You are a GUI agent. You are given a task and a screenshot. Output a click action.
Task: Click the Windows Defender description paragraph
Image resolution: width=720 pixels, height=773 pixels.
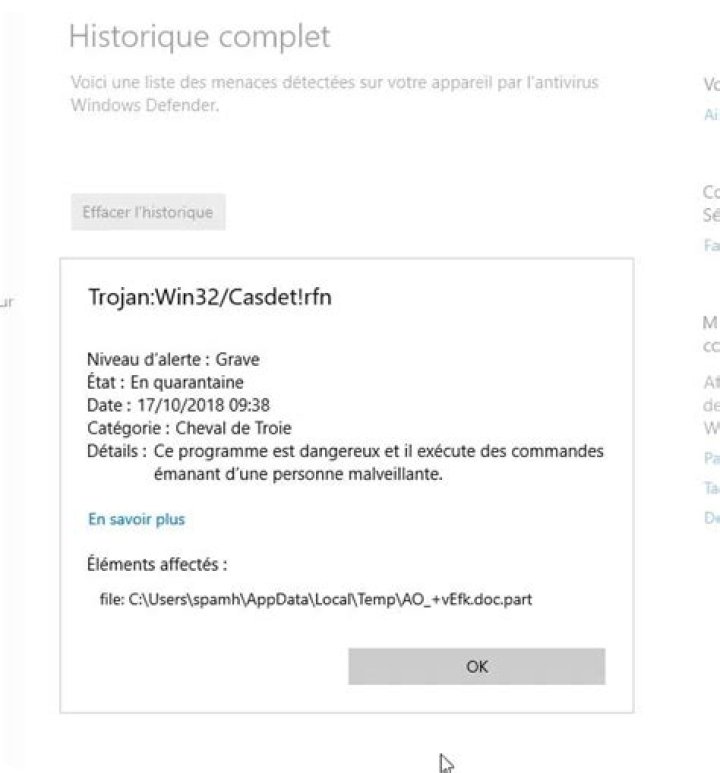click(333, 93)
